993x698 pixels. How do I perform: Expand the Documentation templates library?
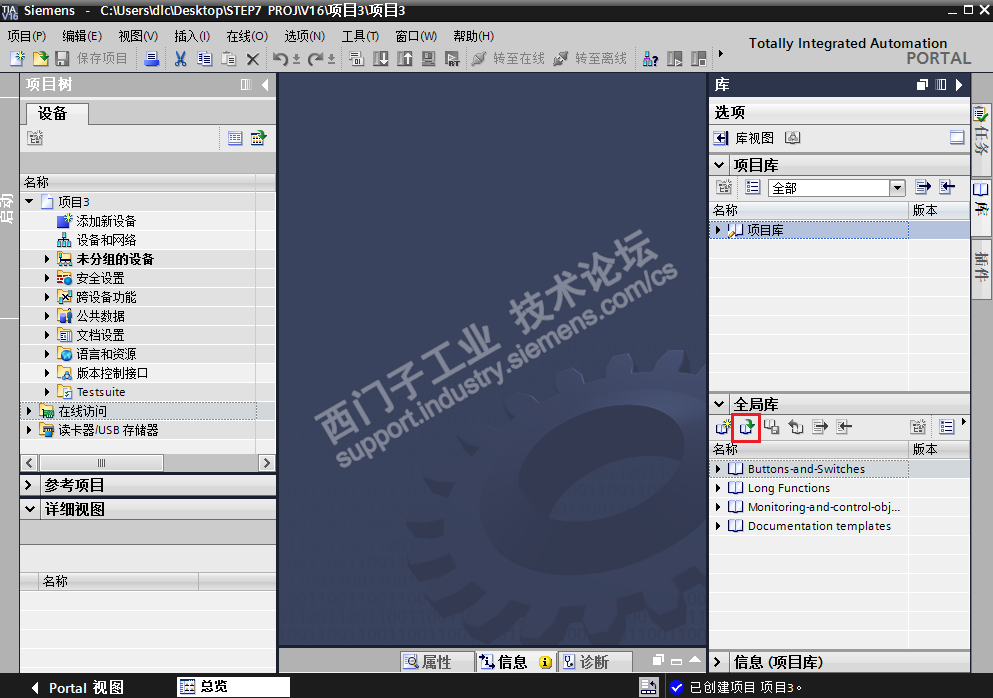(718, 526)
